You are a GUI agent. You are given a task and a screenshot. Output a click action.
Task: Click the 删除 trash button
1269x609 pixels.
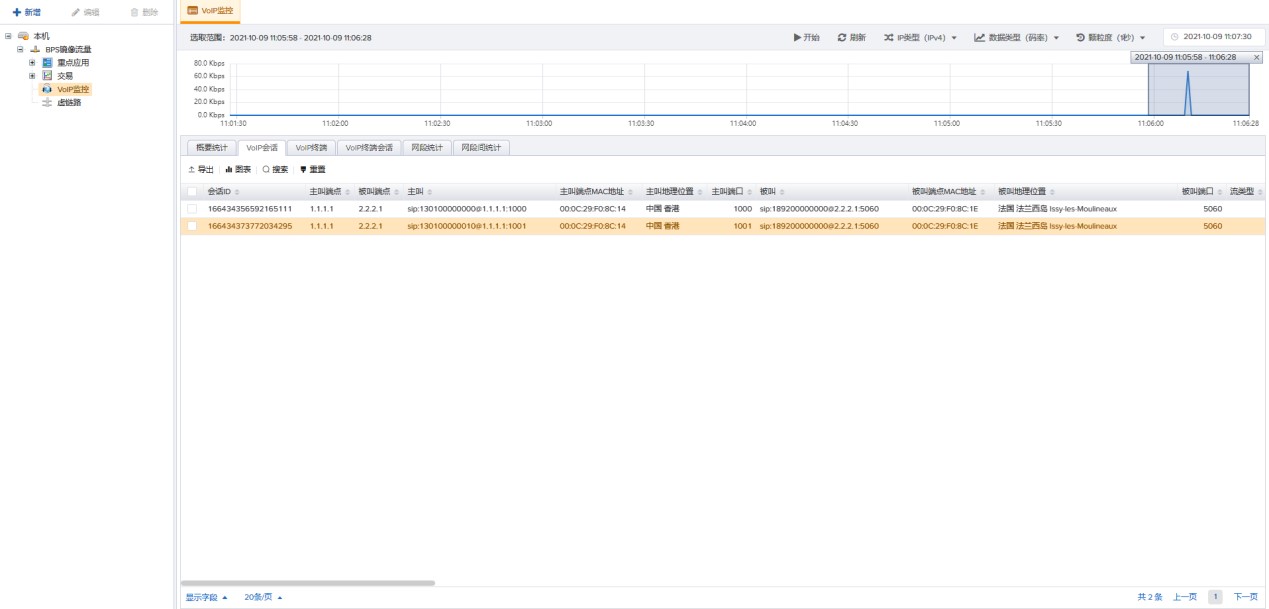(x=144, y=12)
